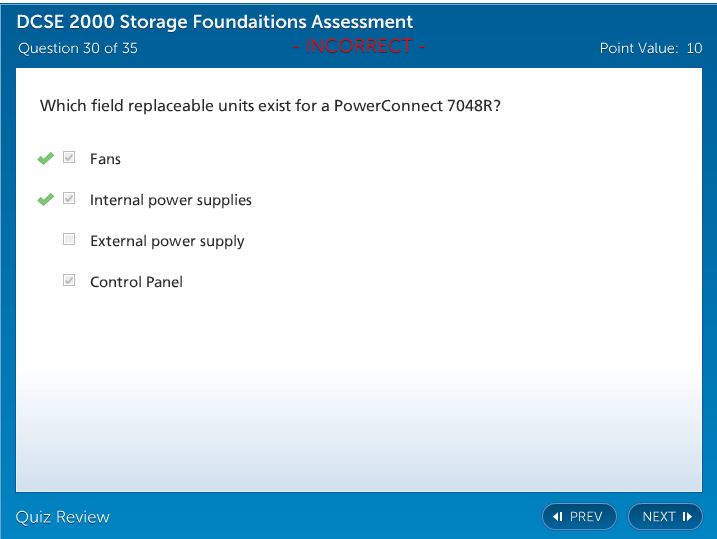Click the Quiz Review label
Image resolution: width=717 pixels, height=539 pixels.
63,517
